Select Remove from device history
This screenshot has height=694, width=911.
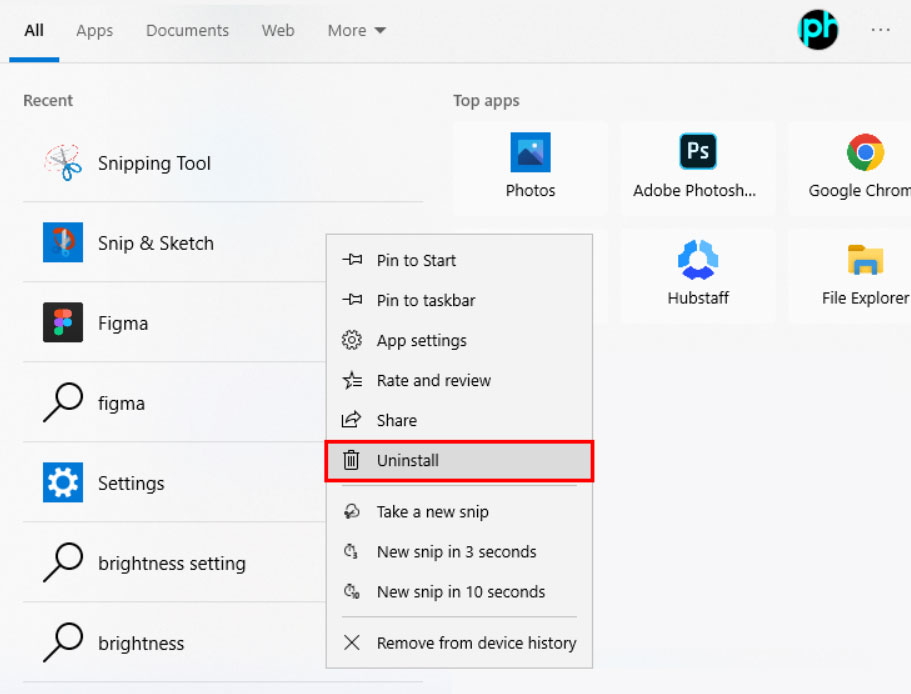click(x=459, y=643)
